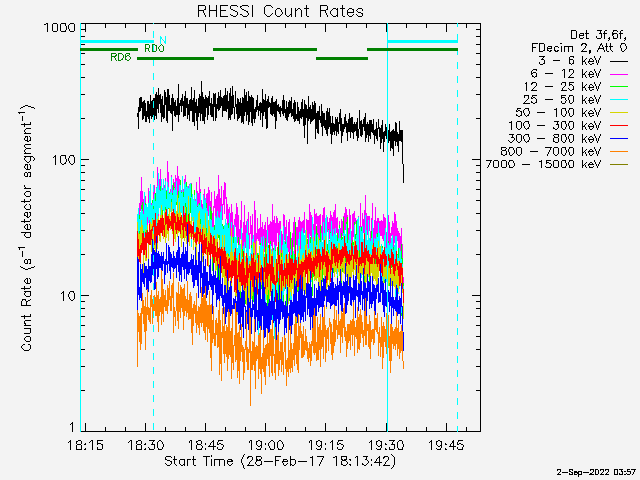Click the black line swatch for 3 - 6 keV
Screen dimensions: 640x480
point(619,62)
